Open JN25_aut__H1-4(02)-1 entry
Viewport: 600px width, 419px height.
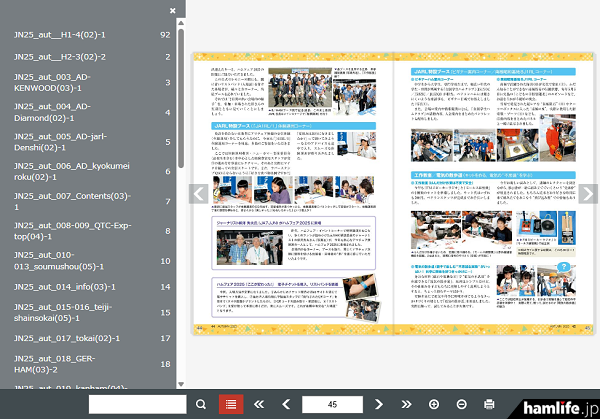(60, 35)
